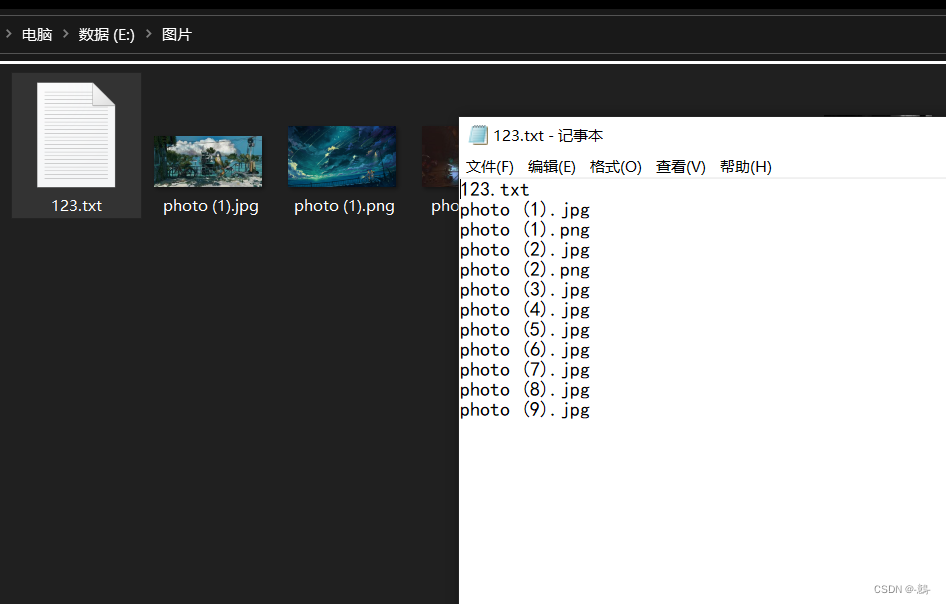
Task: Open the 文件(F) menu in Notepad
Action: (489, 167)
